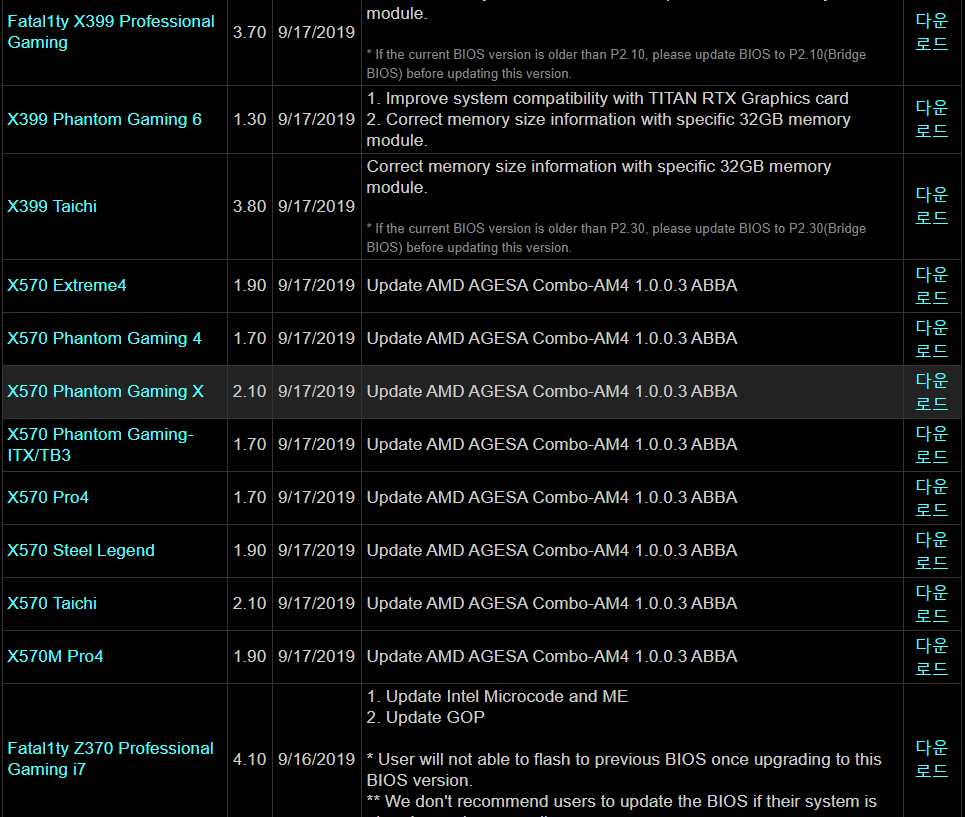This screenshot has width=965, height=817.
Task: Open the X570 Steel Legend link
Action: tap(81, 550)
